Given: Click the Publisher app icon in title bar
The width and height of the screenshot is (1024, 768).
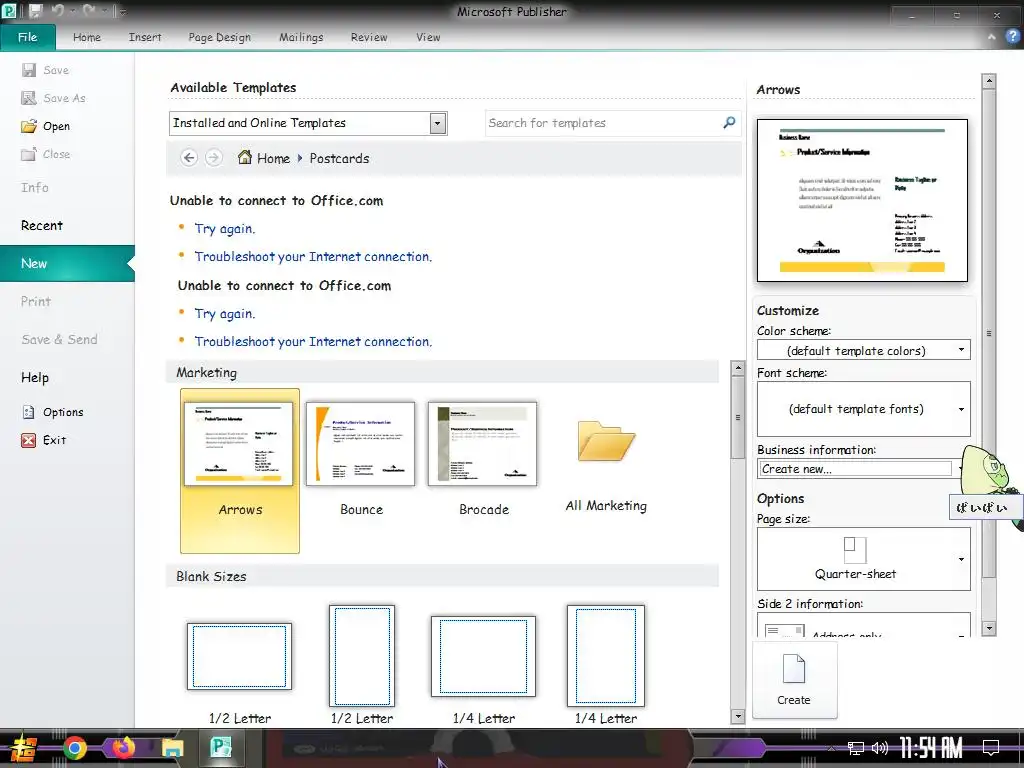Looking at the screenshot, I should (x=10, y=11).
